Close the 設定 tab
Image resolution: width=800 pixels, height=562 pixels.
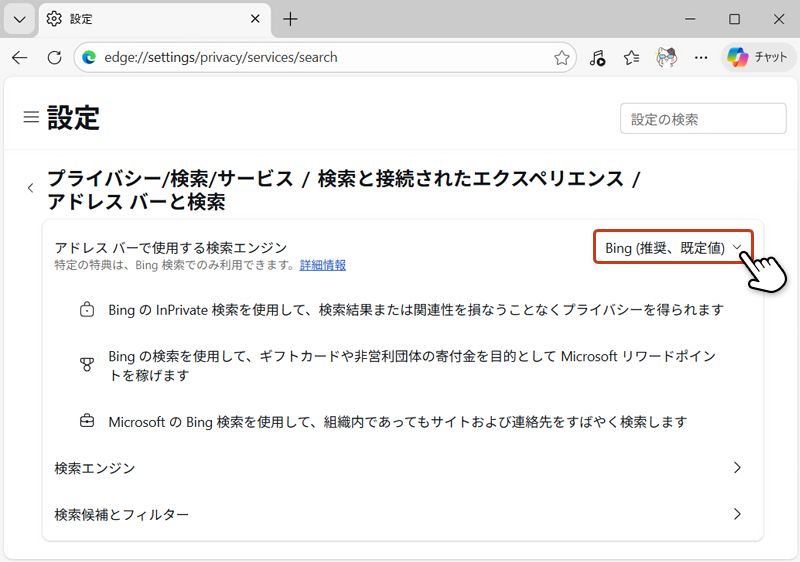click(x=255, y=19)
